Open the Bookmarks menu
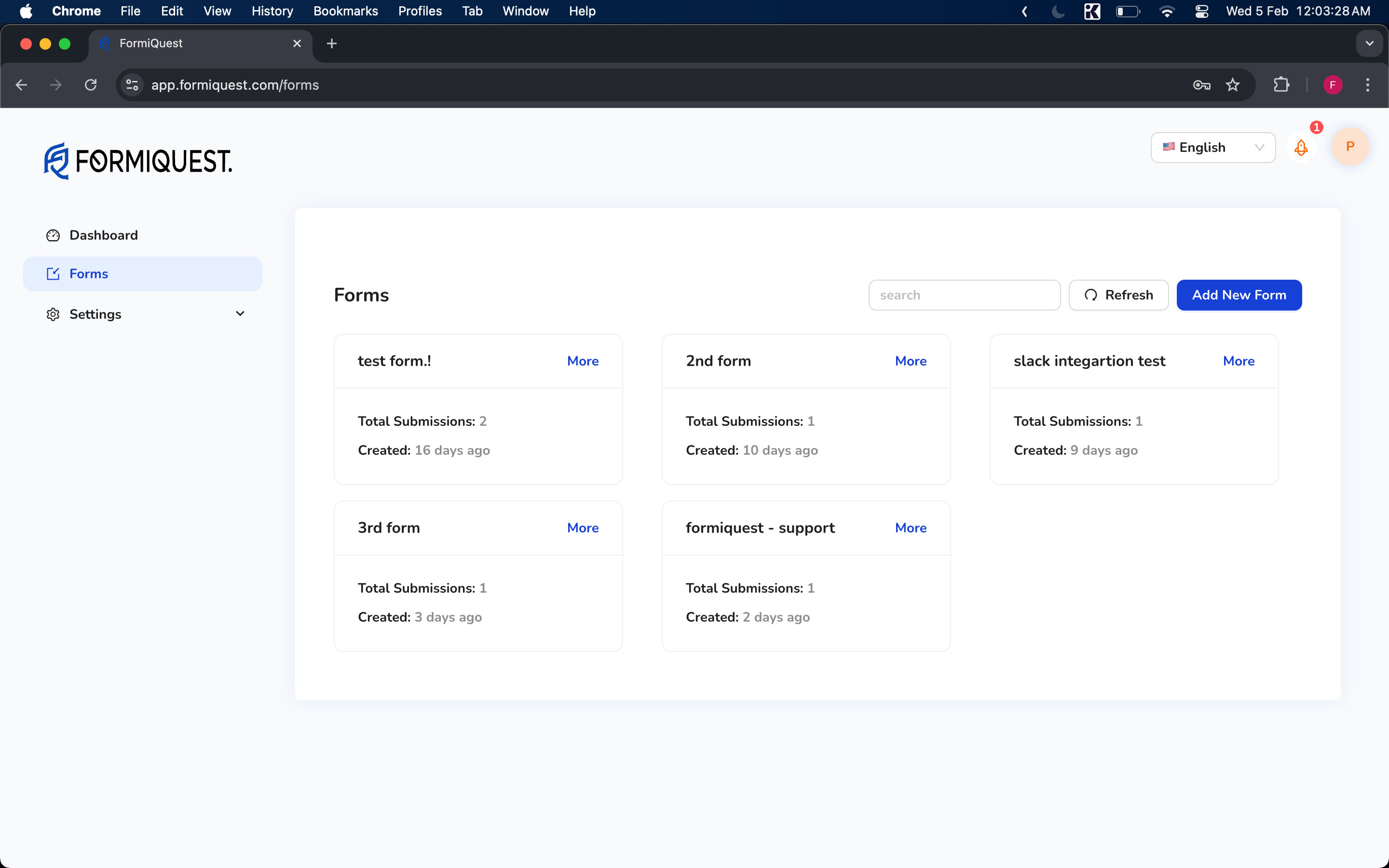The image size is (1389, 868). tap(345, 11)
